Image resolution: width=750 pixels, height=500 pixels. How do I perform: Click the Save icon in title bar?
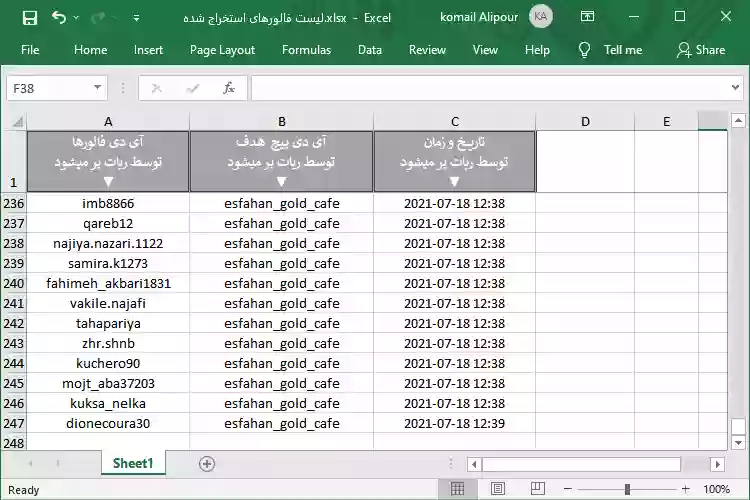29,17
